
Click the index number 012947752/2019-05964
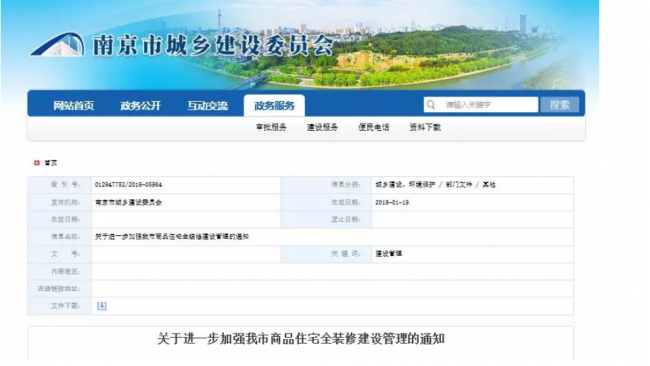pyautogui.click(x=128, y=184)
